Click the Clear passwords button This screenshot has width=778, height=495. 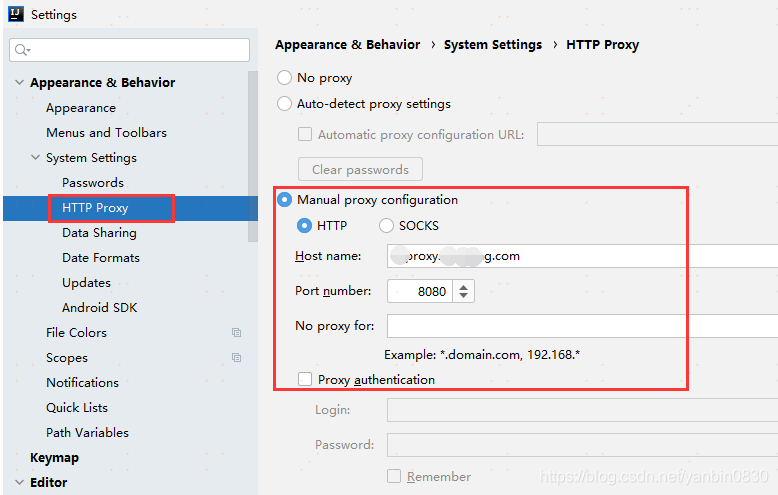360,170
